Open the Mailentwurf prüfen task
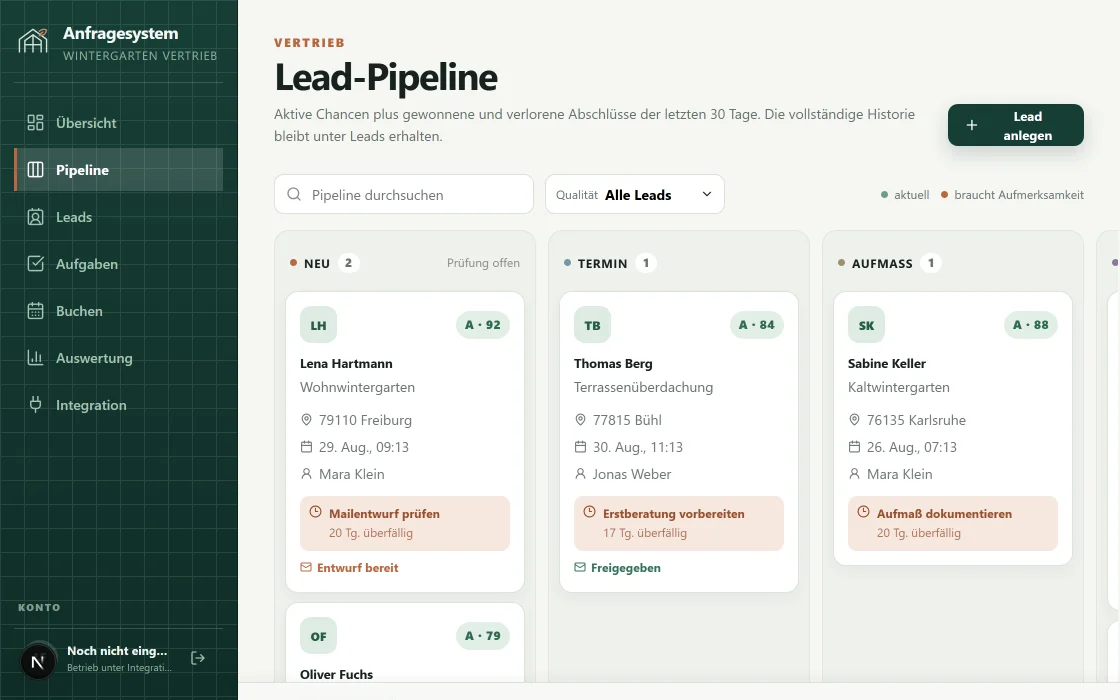Image resolution: width=1120 pixels, height=700 pixels. (x=405, y=524)
